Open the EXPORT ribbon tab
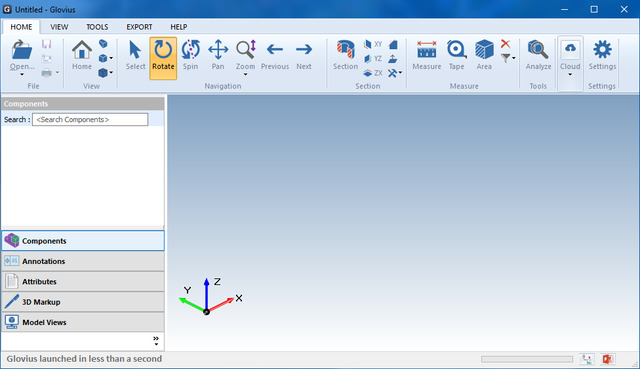This screenshot has width=640, height=369. pos(139,27)
